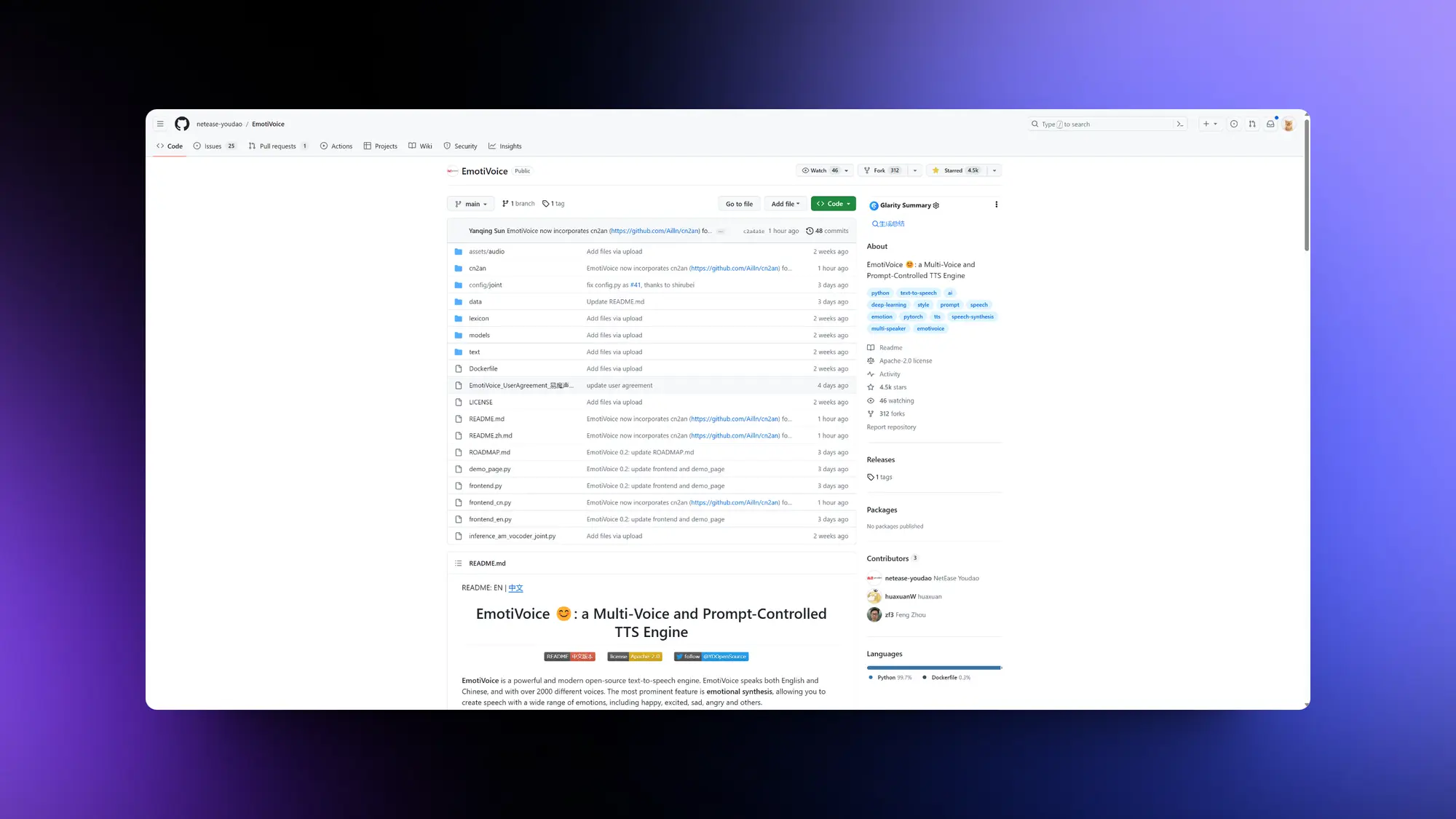Viewport: 1456px width, 819px height.
Task: Open the hamburger navigation menu
Action: 160,124
